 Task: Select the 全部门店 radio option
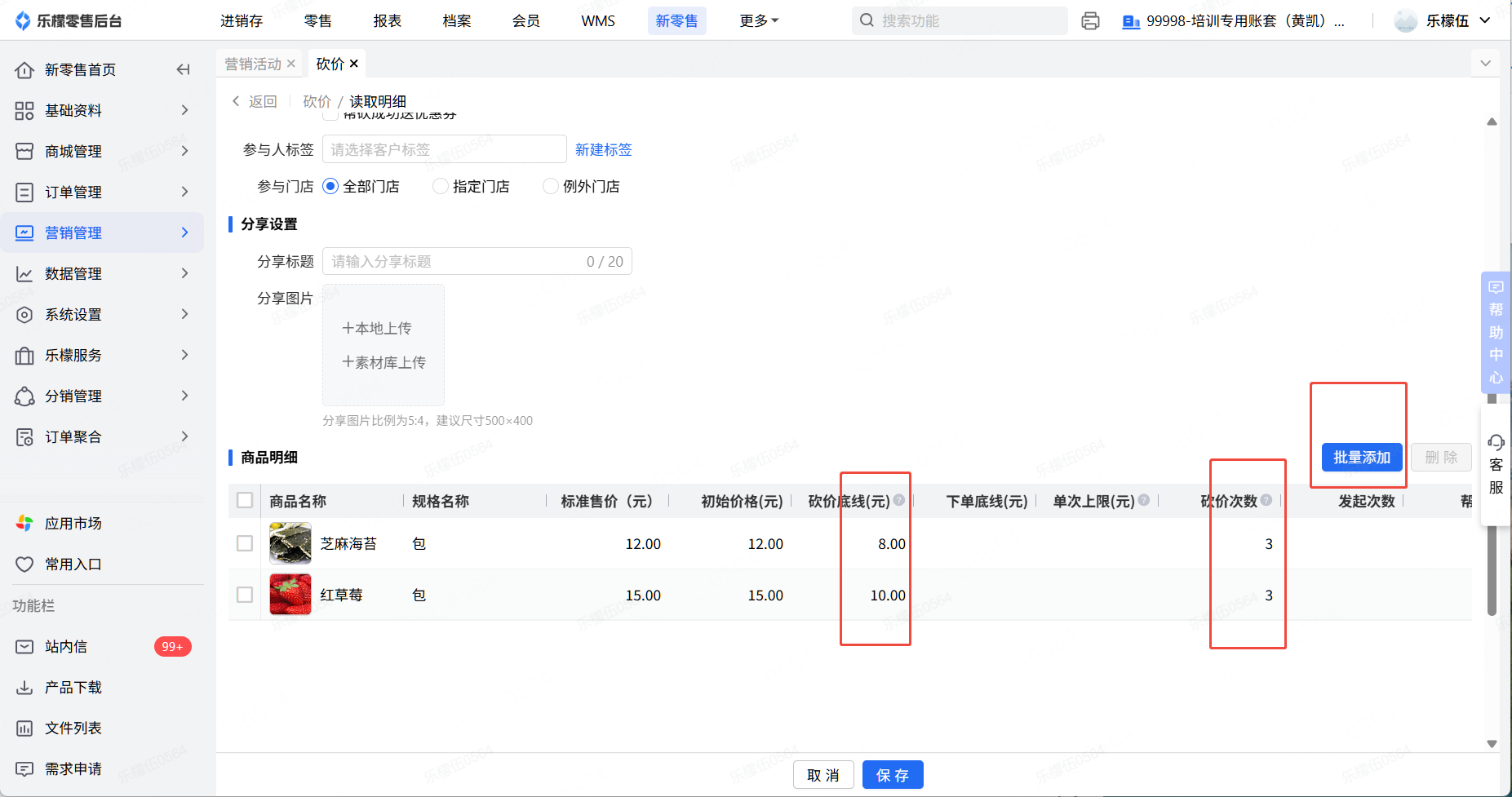[x=330, y=187]
